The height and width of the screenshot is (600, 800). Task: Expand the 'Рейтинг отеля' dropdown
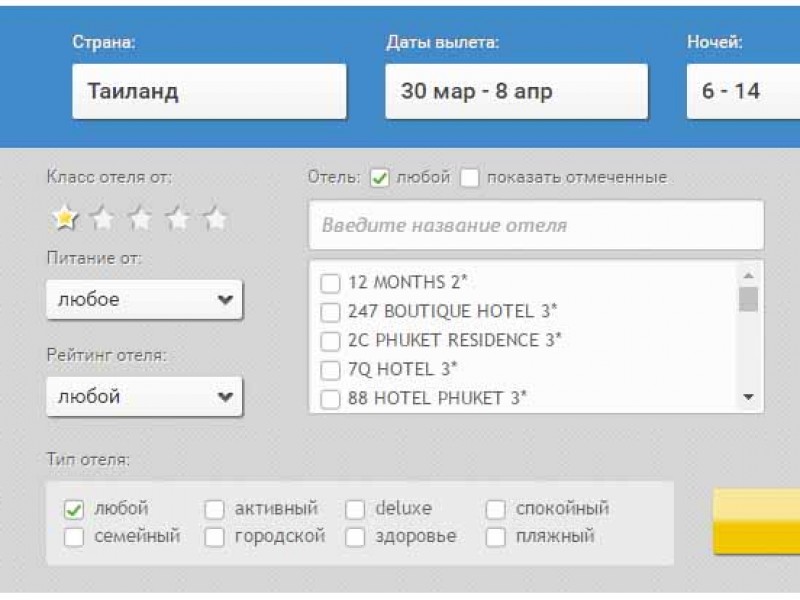[x=144, y=396]
